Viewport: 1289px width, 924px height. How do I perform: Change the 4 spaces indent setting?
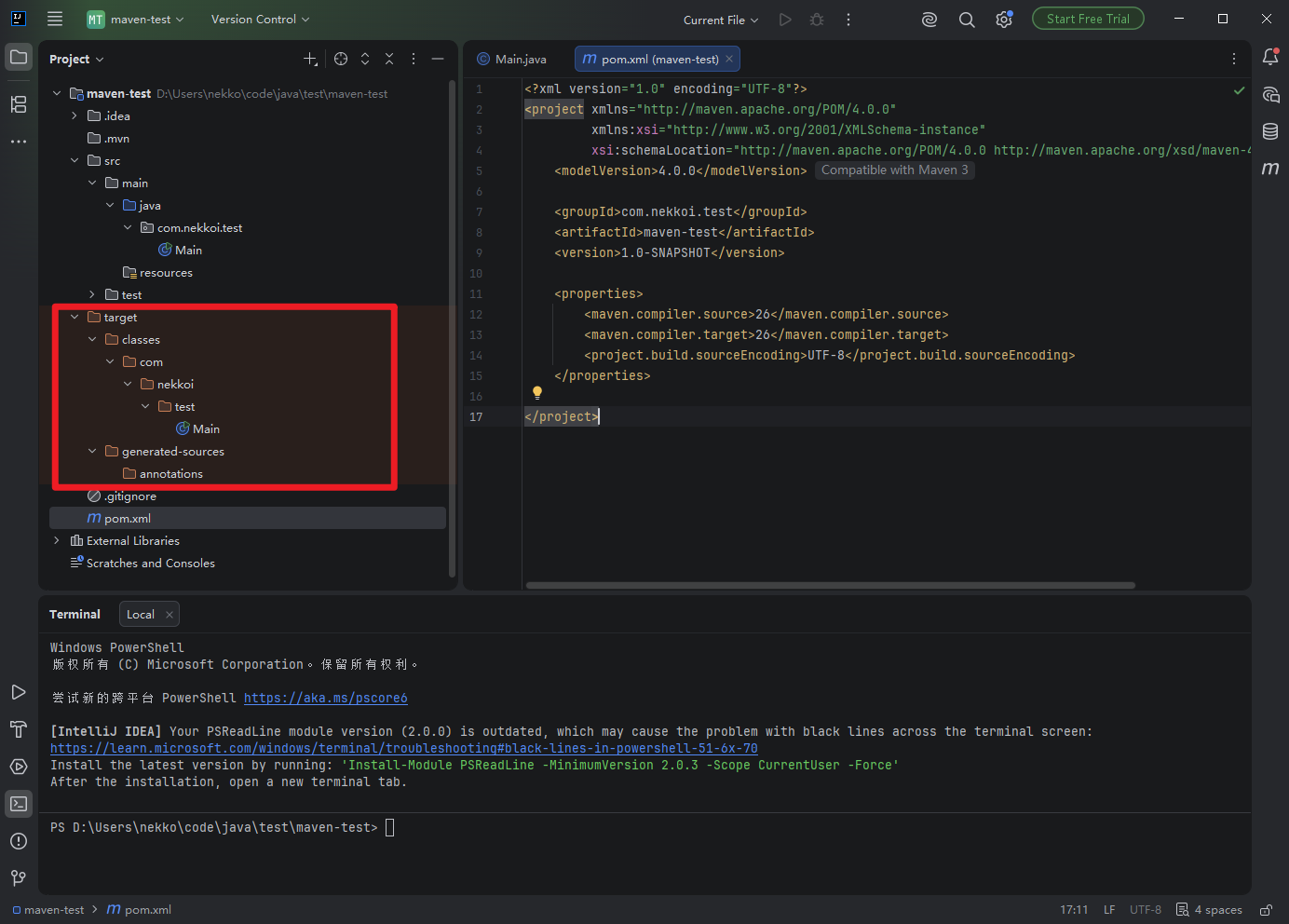(x=1209, y=910)
